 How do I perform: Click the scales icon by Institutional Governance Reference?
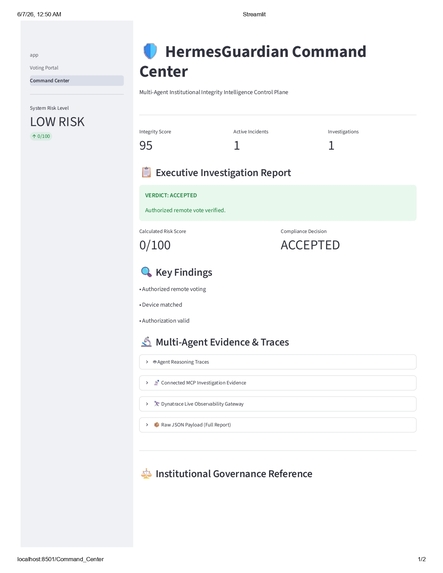146,474
